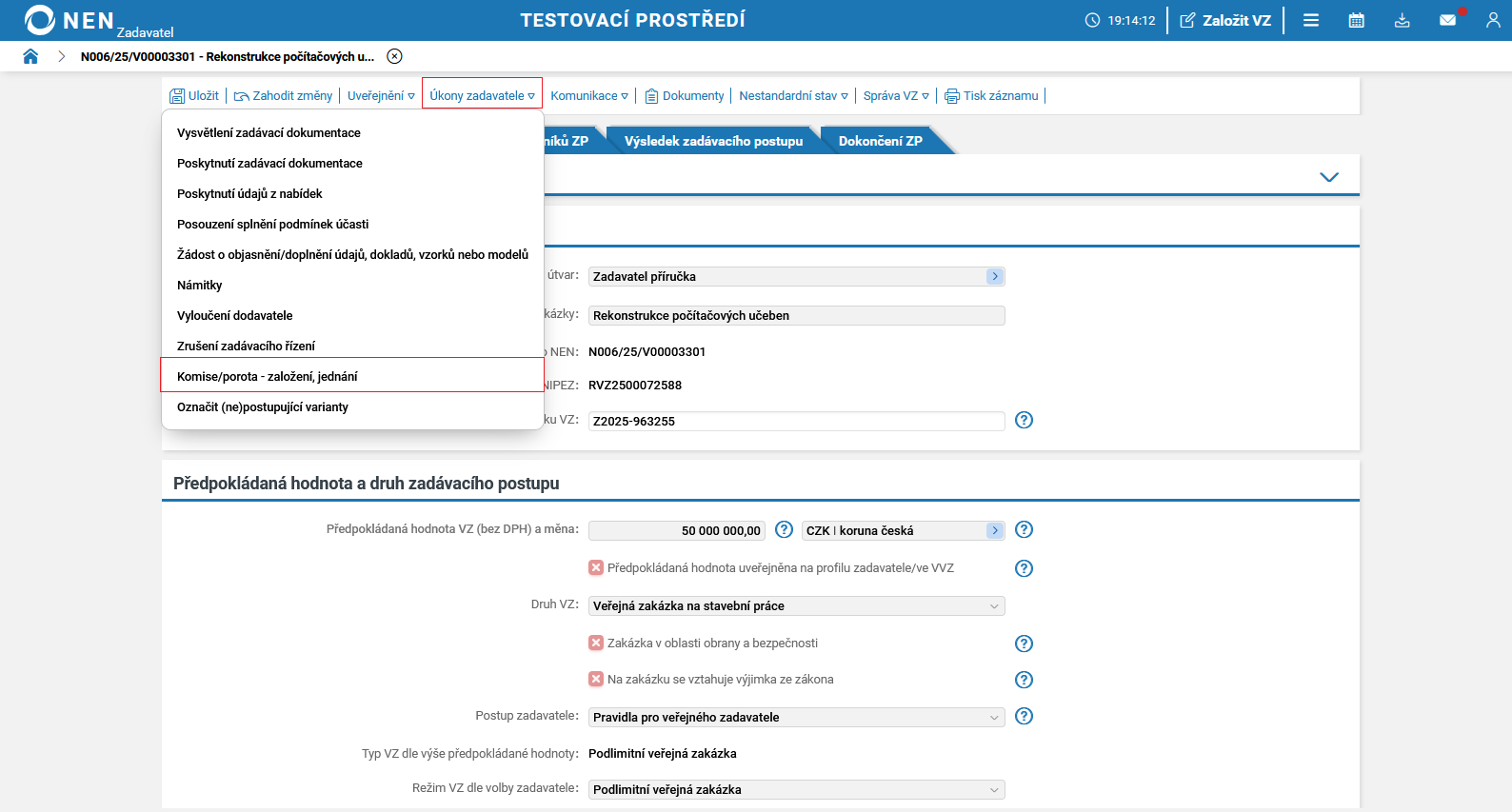Click the Rekonstrukce počítačových učeben name field
Image resolution: width=1512 pixels, height=812 pixels.
pos(796,315)
